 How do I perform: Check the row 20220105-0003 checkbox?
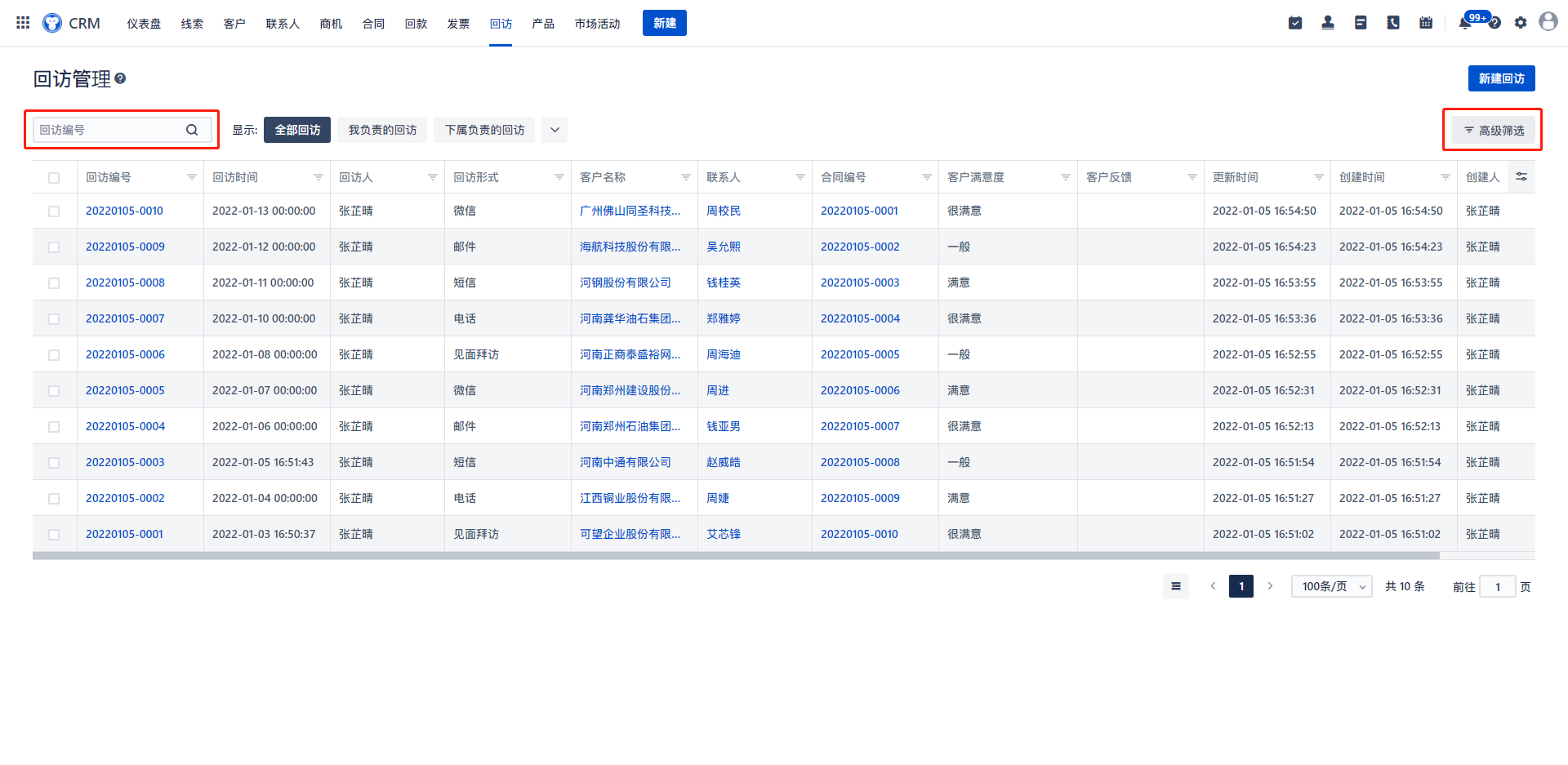pyautogui.click(x=54, y=463)
